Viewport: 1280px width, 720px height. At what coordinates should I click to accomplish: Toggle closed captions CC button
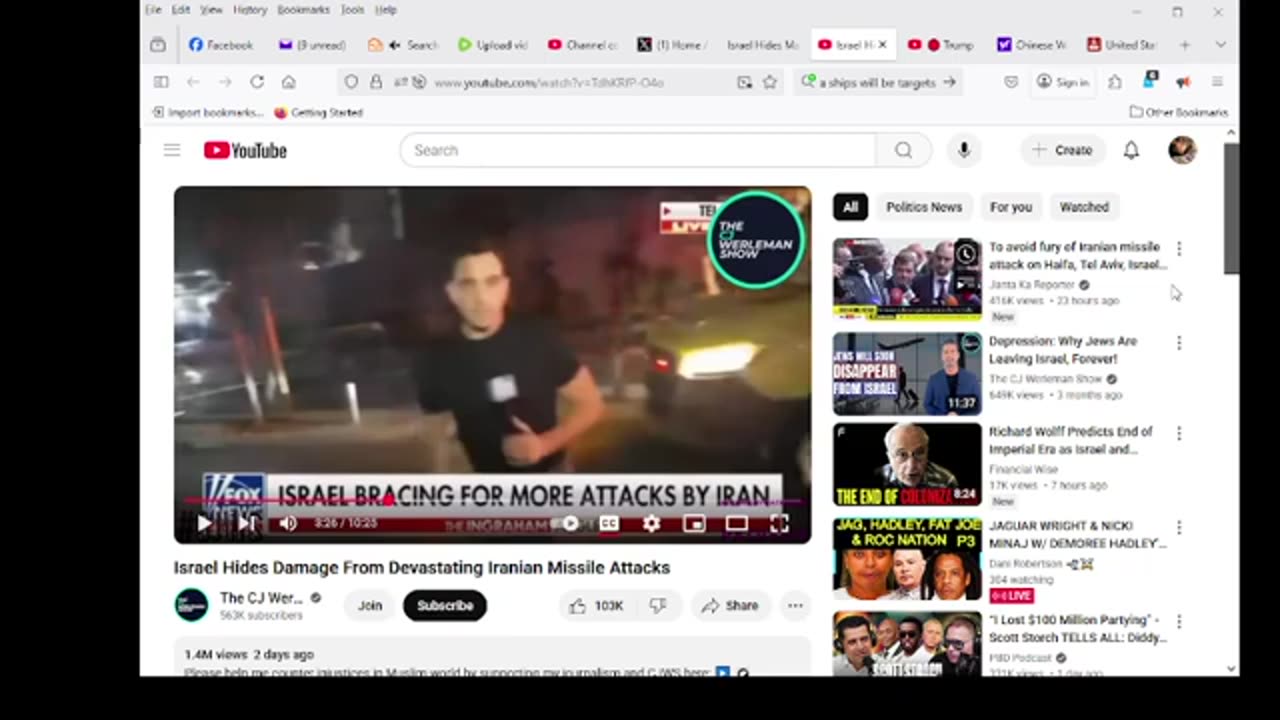(x=609, y=523)
